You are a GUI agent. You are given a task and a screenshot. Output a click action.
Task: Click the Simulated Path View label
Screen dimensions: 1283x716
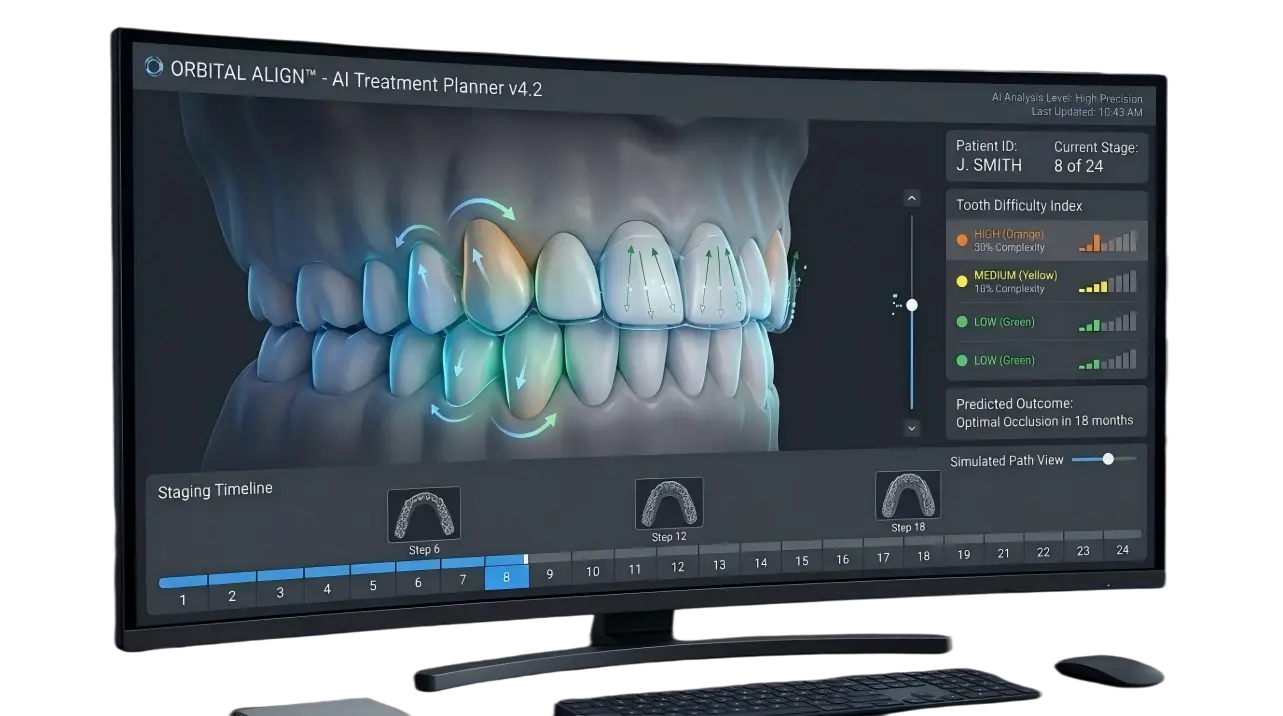pos(1007,461)
